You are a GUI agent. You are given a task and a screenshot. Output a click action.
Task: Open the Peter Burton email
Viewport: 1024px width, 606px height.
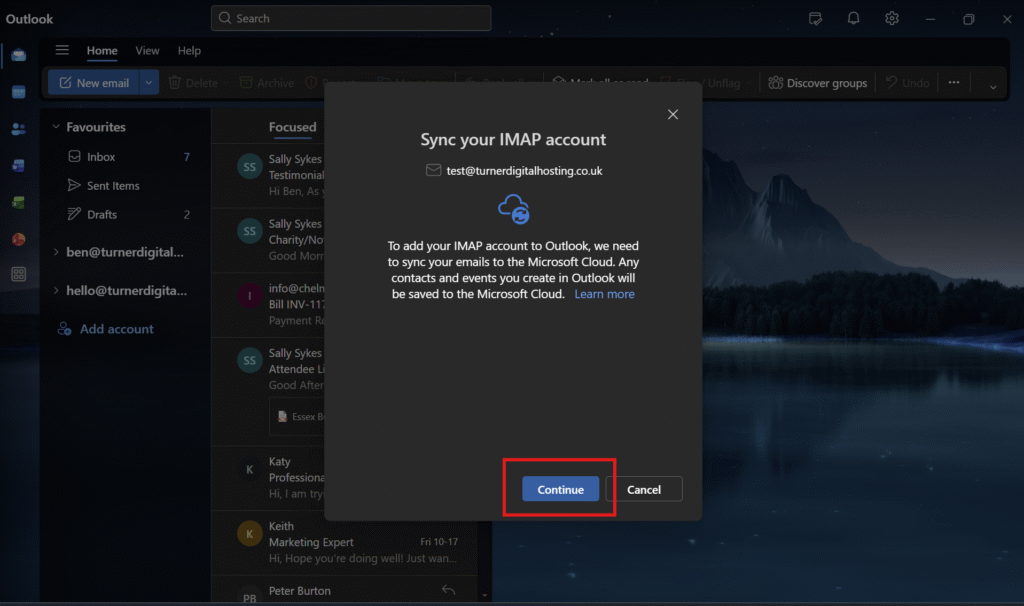point(344,590)
